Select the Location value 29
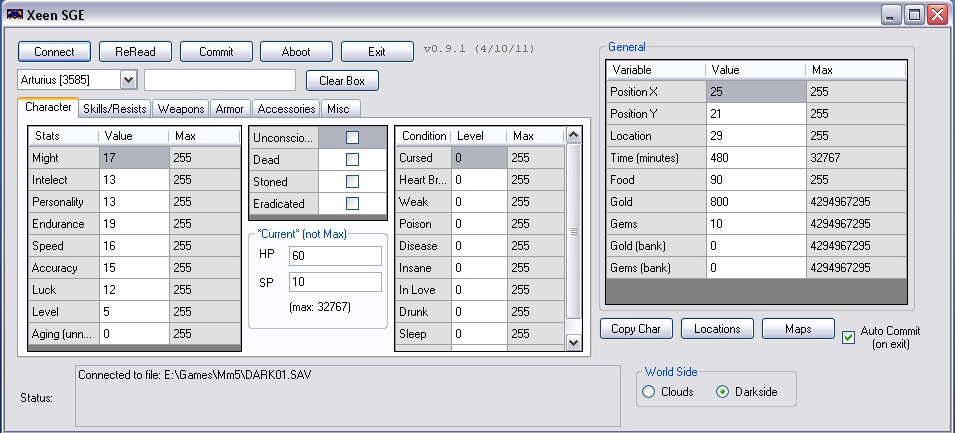Viewport: 955px width, 433px height. coord(756,136)
